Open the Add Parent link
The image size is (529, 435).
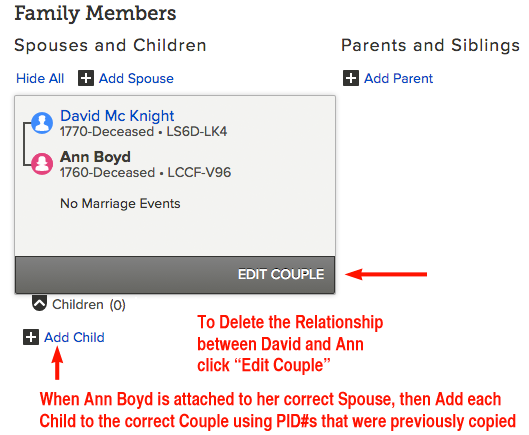click(x=398, y=79)
